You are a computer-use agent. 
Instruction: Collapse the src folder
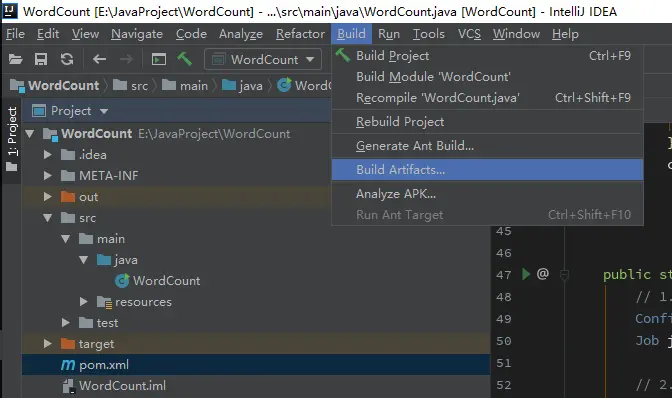[x=48, y=218]
